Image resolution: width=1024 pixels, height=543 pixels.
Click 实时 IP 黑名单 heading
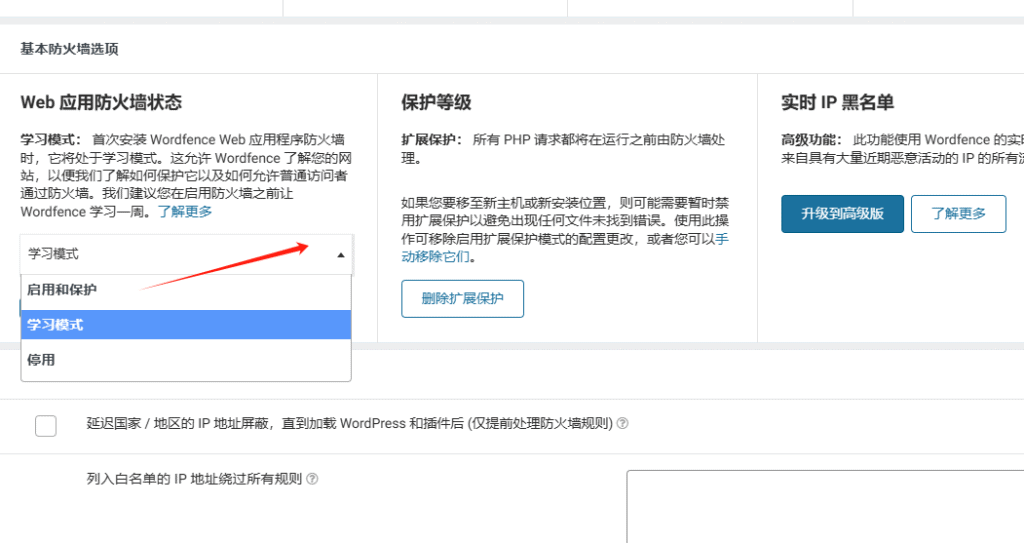point(837,103)
